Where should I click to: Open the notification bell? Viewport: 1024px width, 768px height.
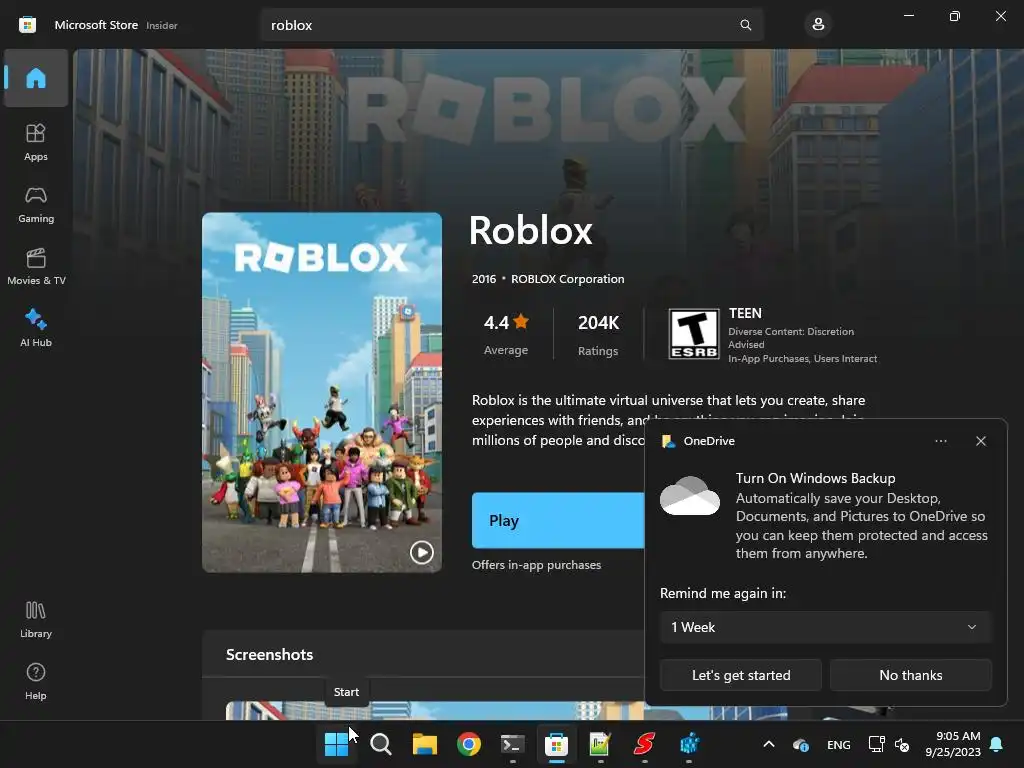[997, 744]
